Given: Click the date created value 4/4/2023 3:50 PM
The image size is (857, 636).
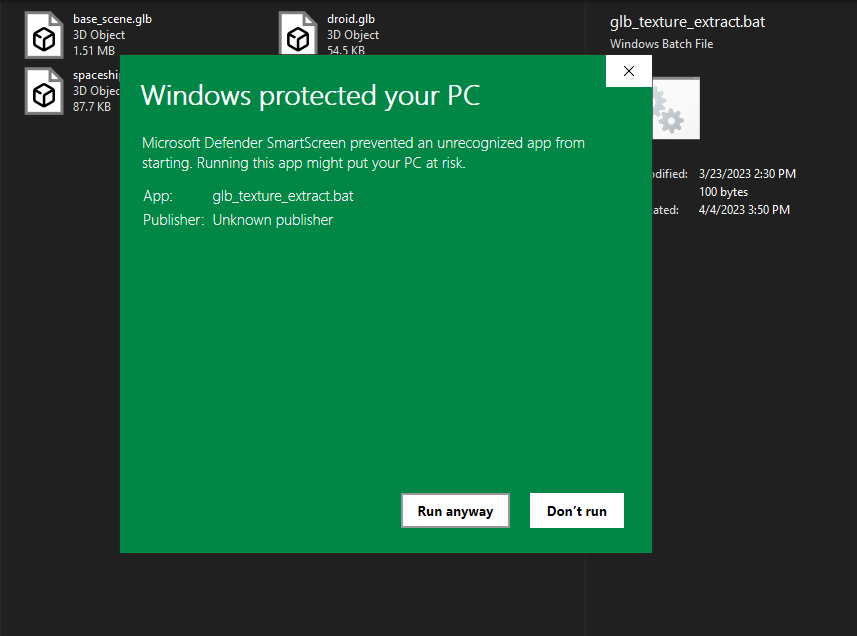Looking at the screenshot, I should 744,210.
